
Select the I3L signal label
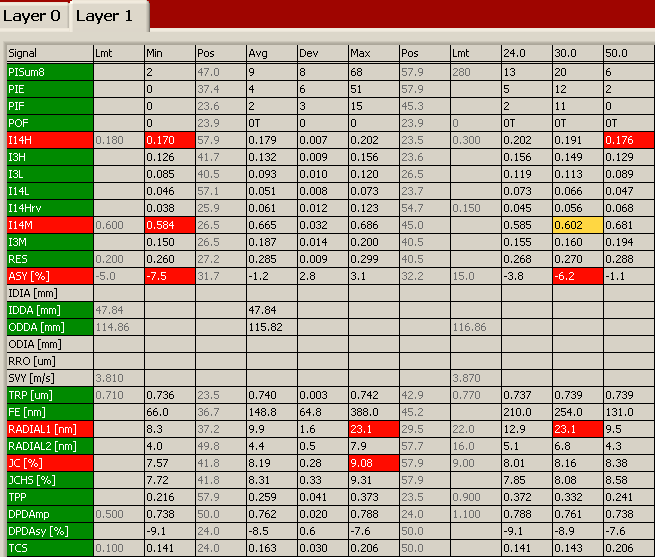(x=50, y=174)
